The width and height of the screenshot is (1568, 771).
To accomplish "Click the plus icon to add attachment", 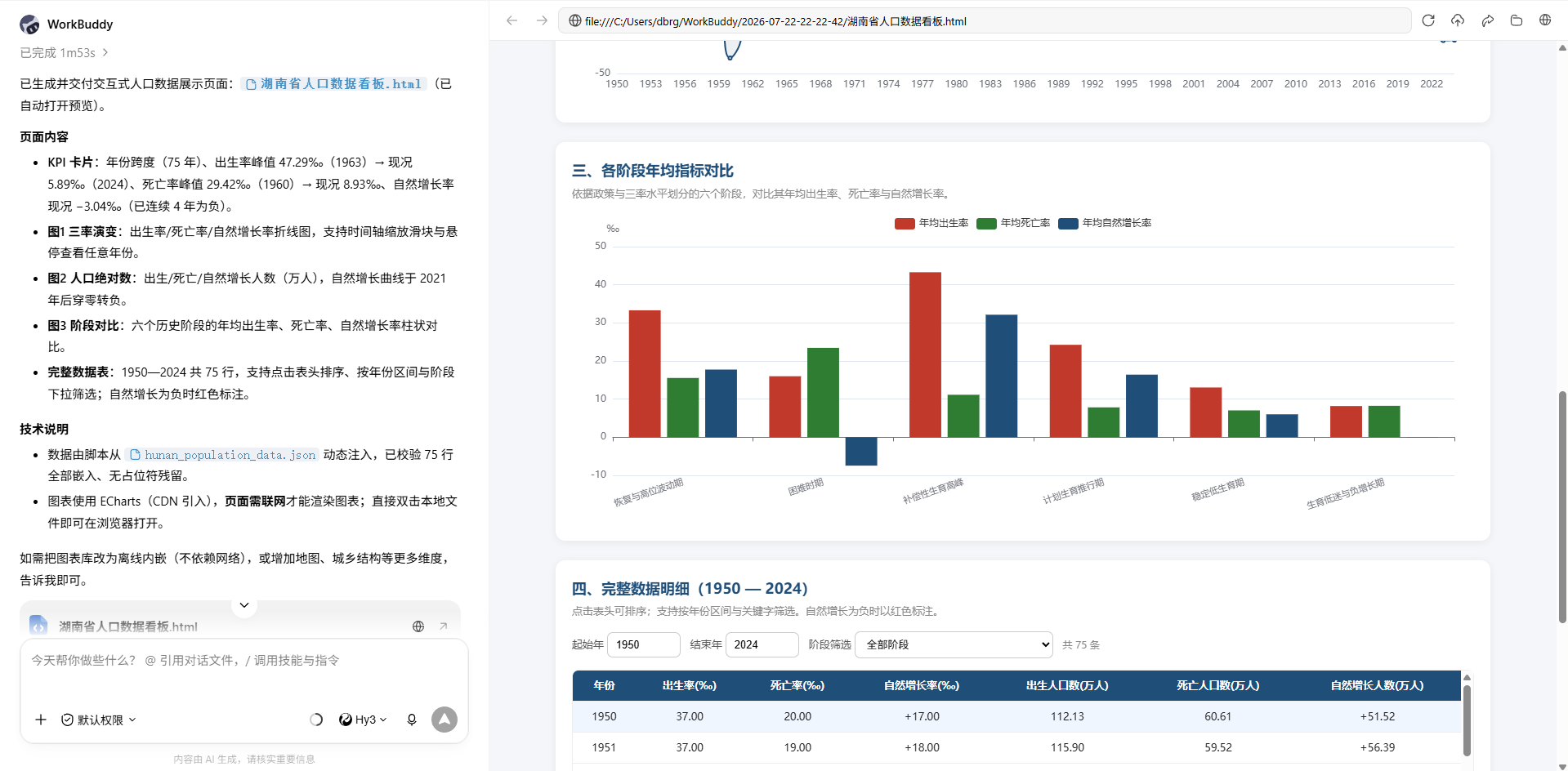I will (x=41, y=720).
